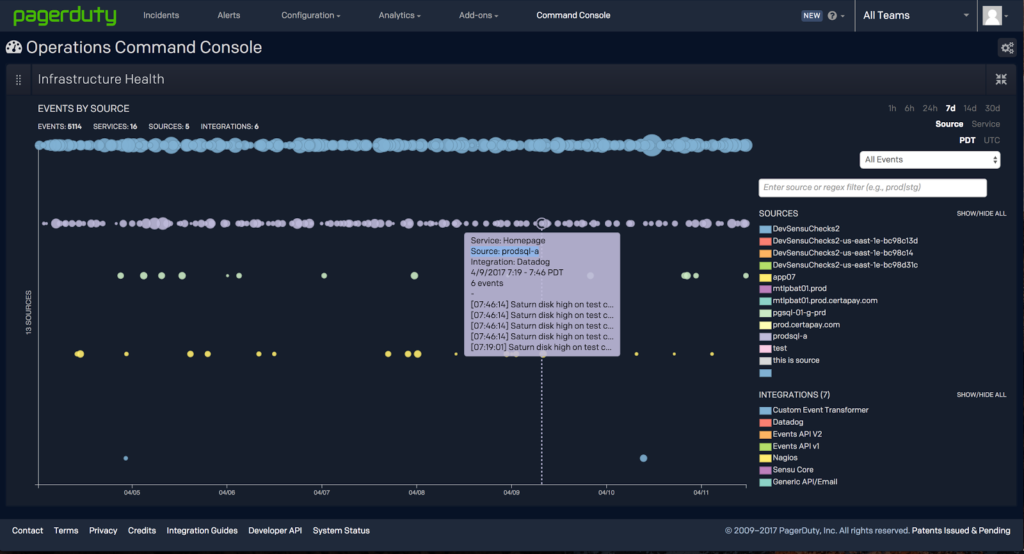
Task: Click Show/Hide All for Sources
Action: (981, 213)
